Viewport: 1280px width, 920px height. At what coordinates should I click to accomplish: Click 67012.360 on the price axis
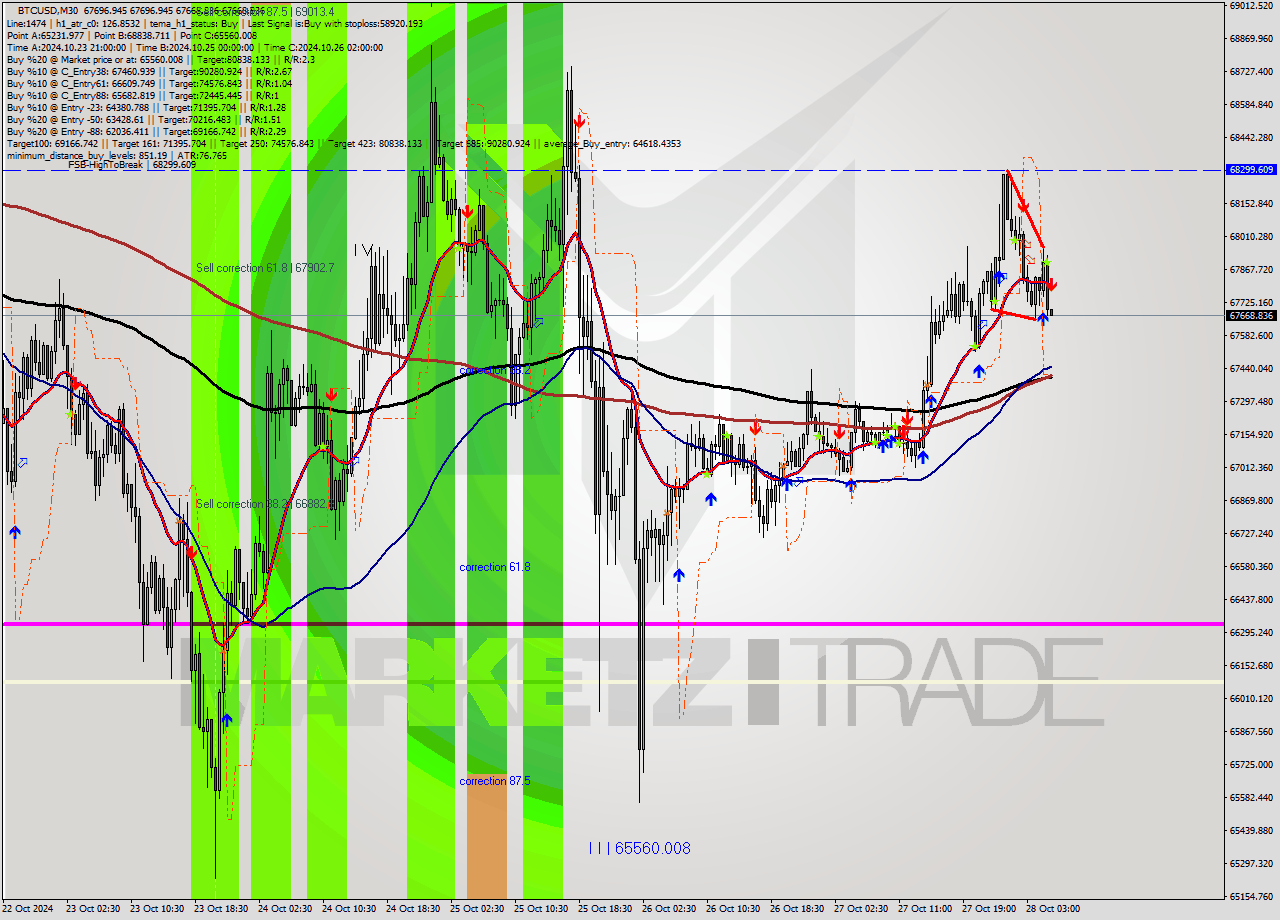tap(1251, 467)
